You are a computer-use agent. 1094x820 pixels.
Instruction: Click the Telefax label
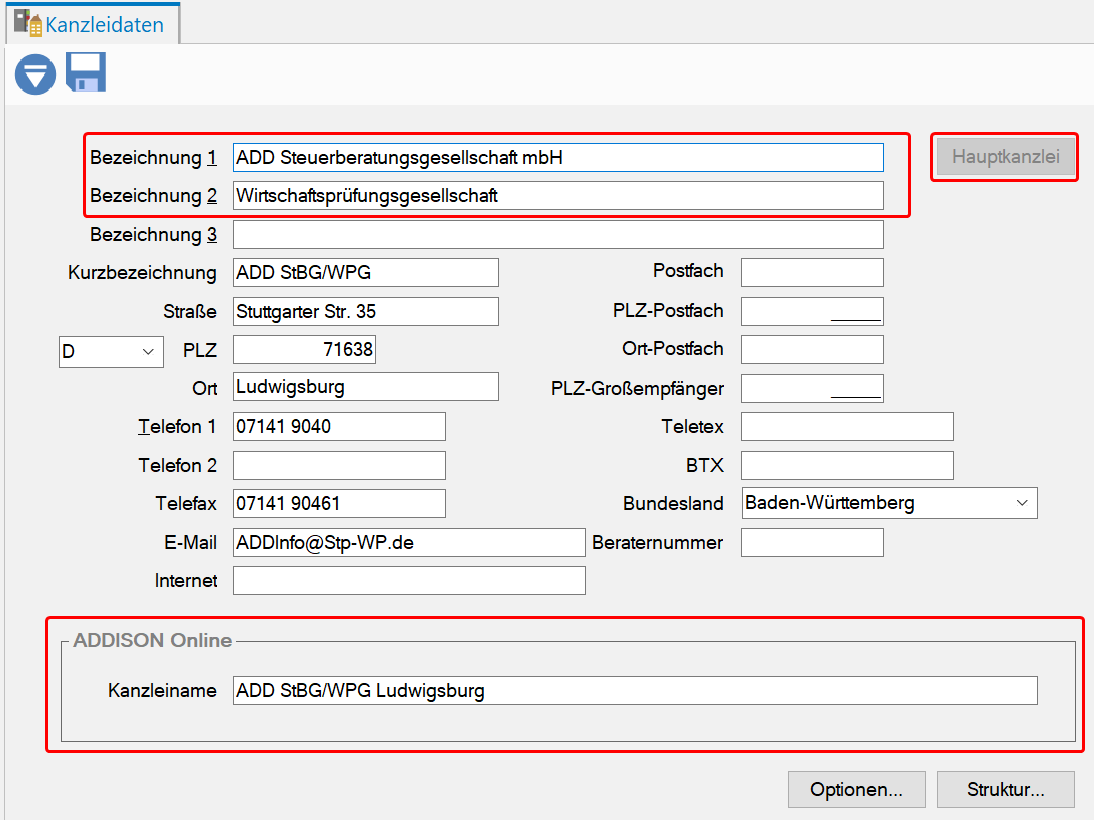186,503
